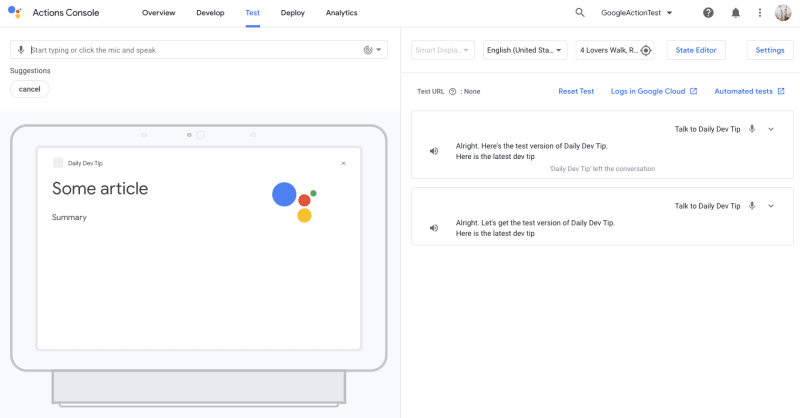Open the Smart Display surface dropdown

(x=443, y=50)
